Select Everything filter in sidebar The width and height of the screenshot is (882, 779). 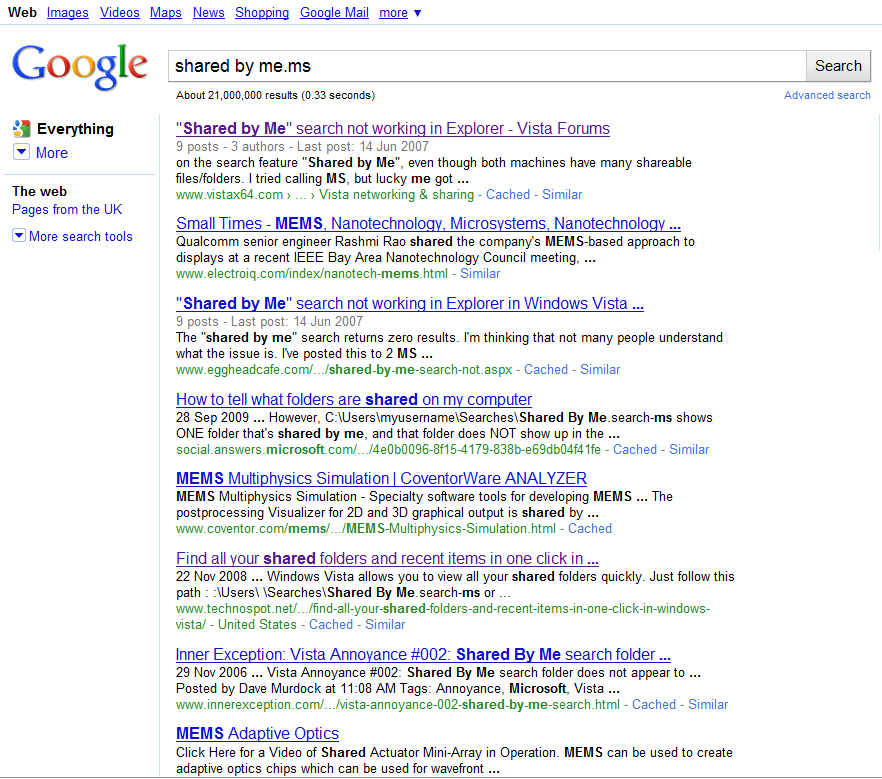(x=75, y=129)
